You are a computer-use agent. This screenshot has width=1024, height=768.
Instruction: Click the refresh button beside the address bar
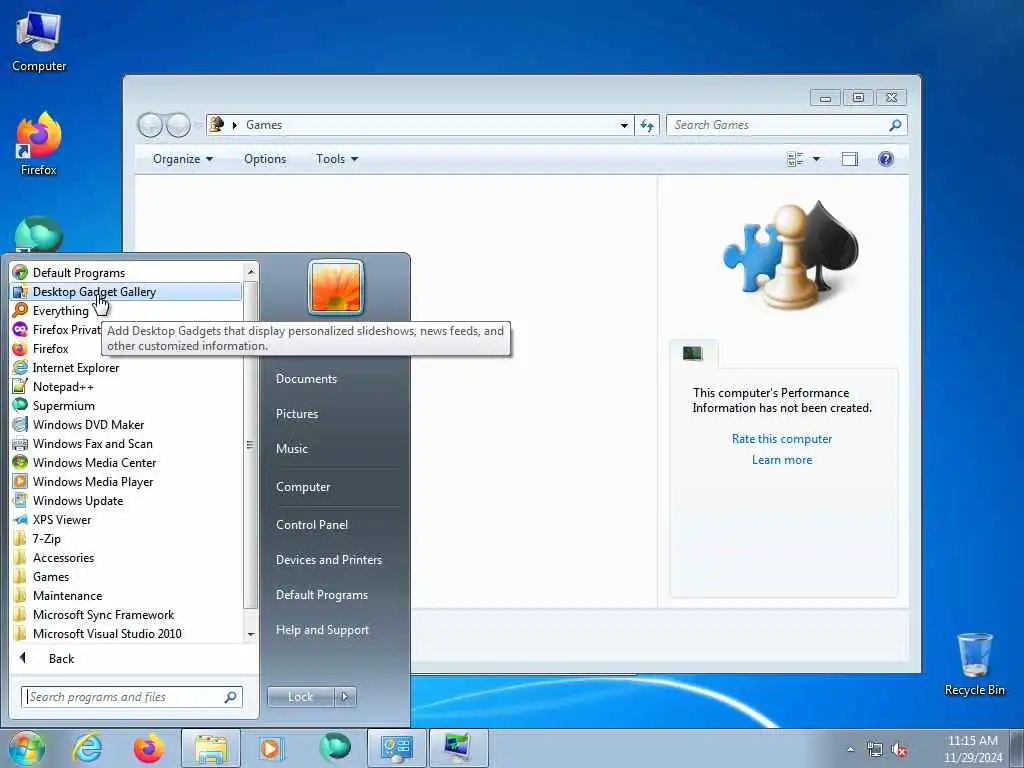647,125
